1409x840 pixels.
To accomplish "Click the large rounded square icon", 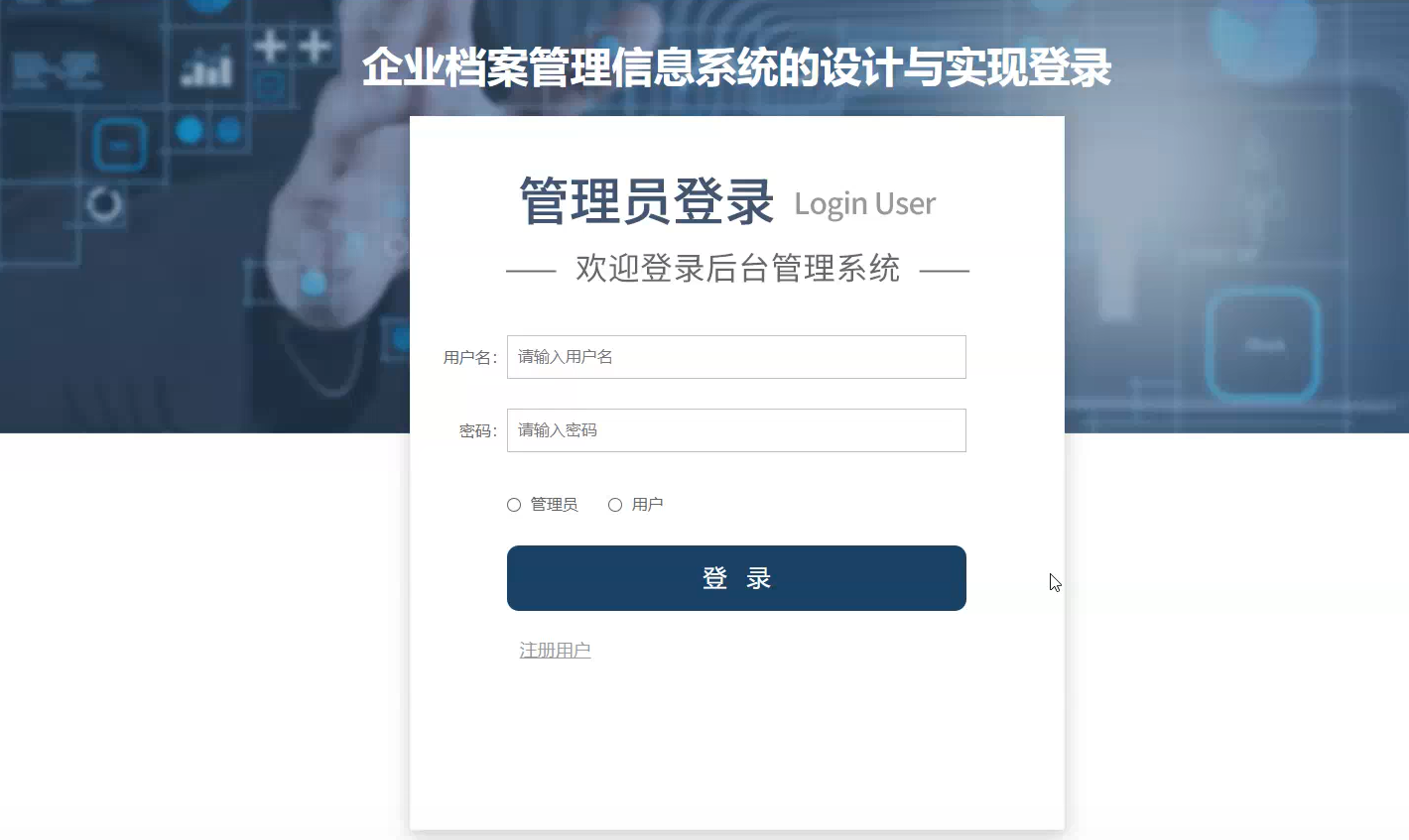I will (x=1264, y=344).
